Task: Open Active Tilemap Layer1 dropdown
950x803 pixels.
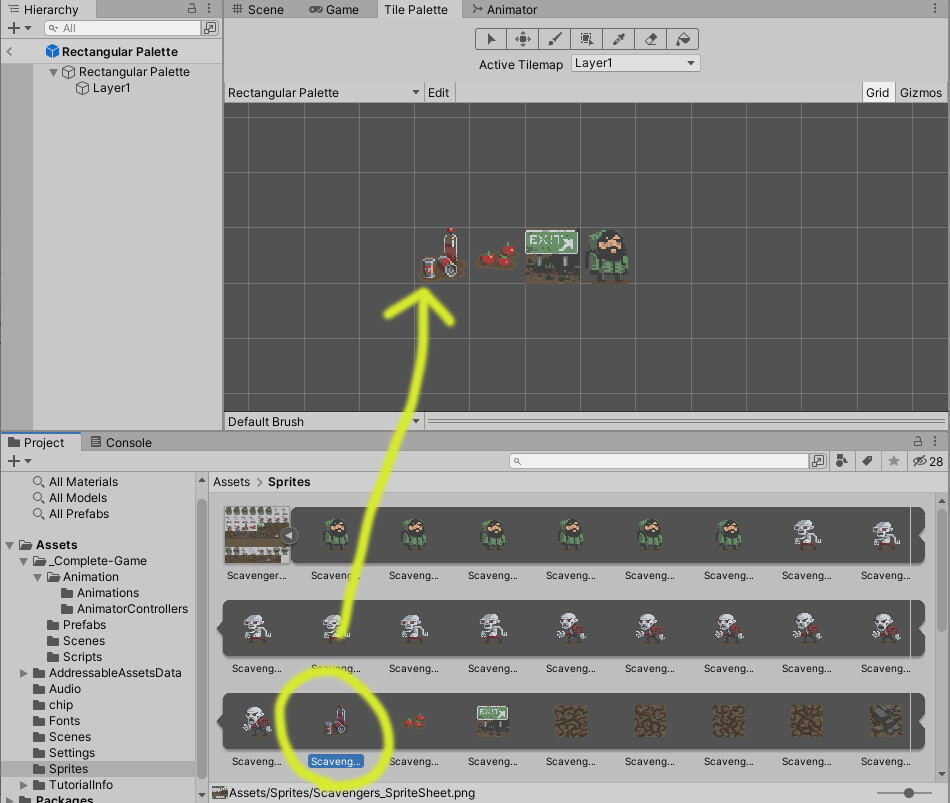Action: coord(636,63)
